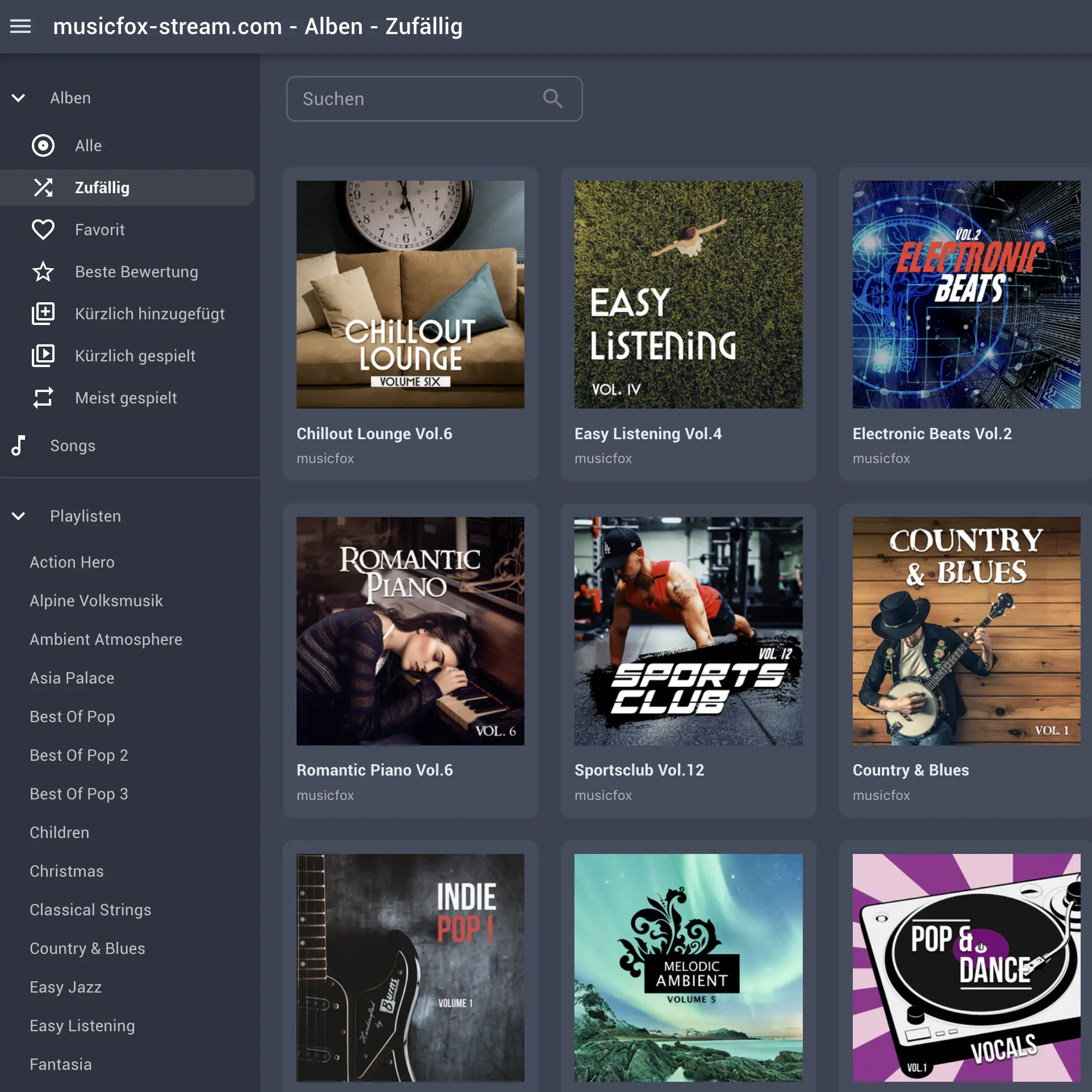Screen dimensions: 1092x1092
Task: Open the hamburger menu icon
Action: pyautogui.click(x=20, y=26)
